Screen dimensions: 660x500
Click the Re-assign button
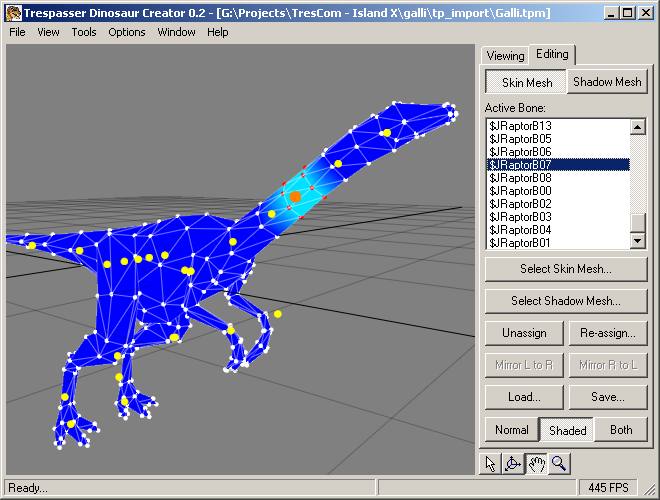pos(607,333)
